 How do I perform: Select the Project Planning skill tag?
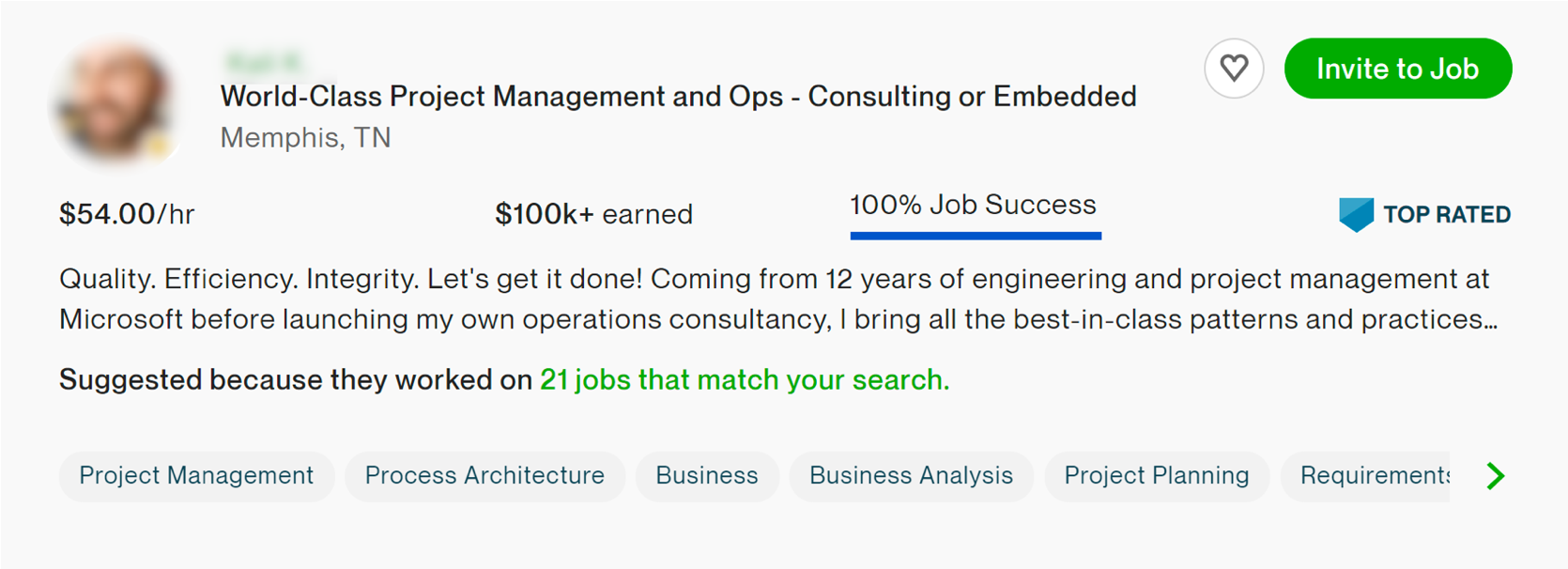coord(1157,476)
